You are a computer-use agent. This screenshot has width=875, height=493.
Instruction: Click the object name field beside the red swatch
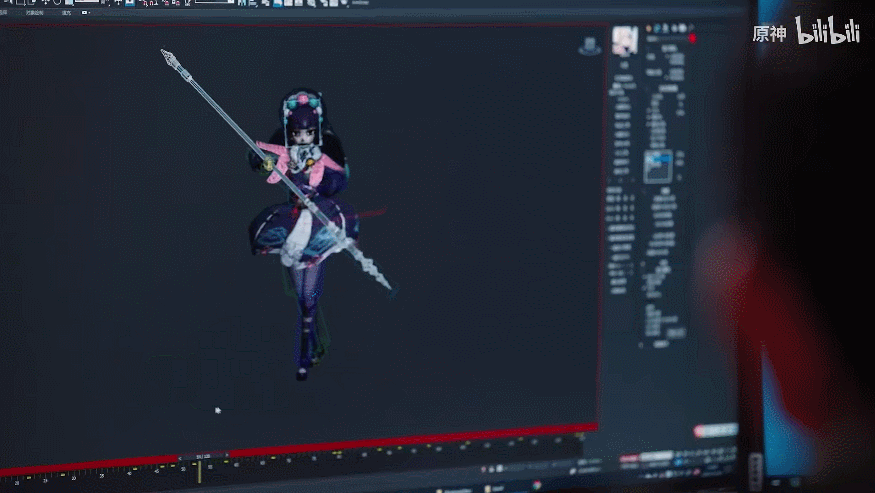tap(666, 39)
